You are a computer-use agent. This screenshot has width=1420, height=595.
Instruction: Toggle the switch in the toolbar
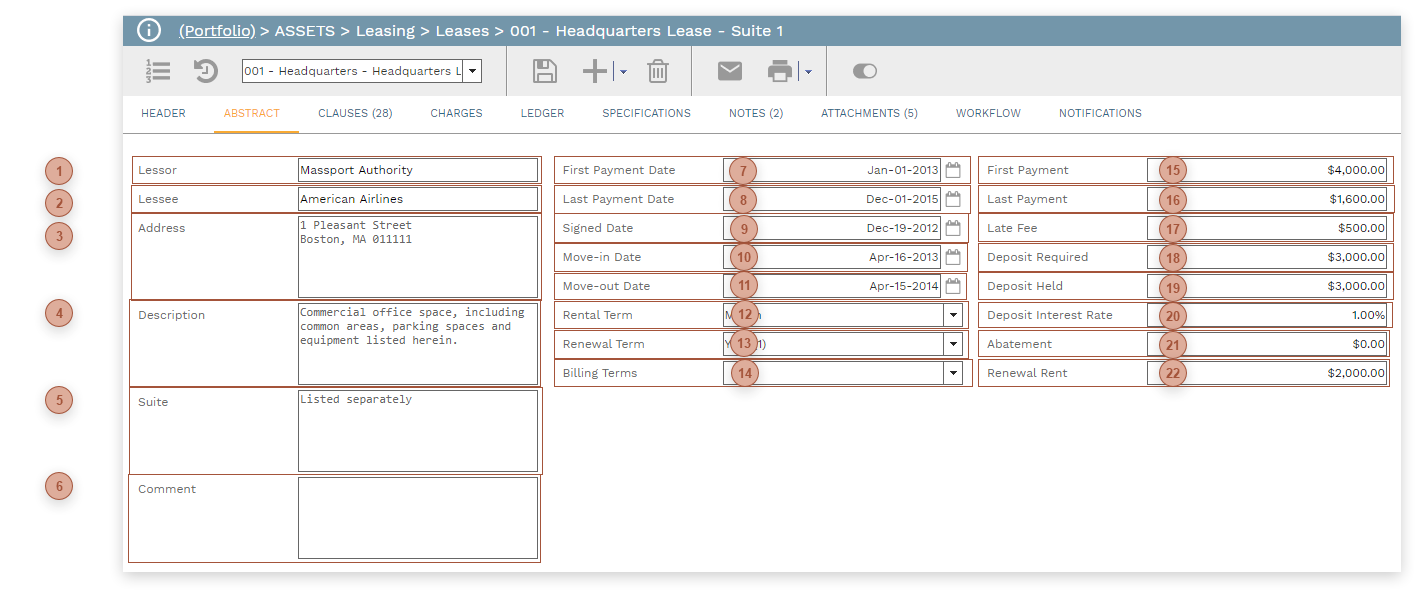click(x=864, y=71)
